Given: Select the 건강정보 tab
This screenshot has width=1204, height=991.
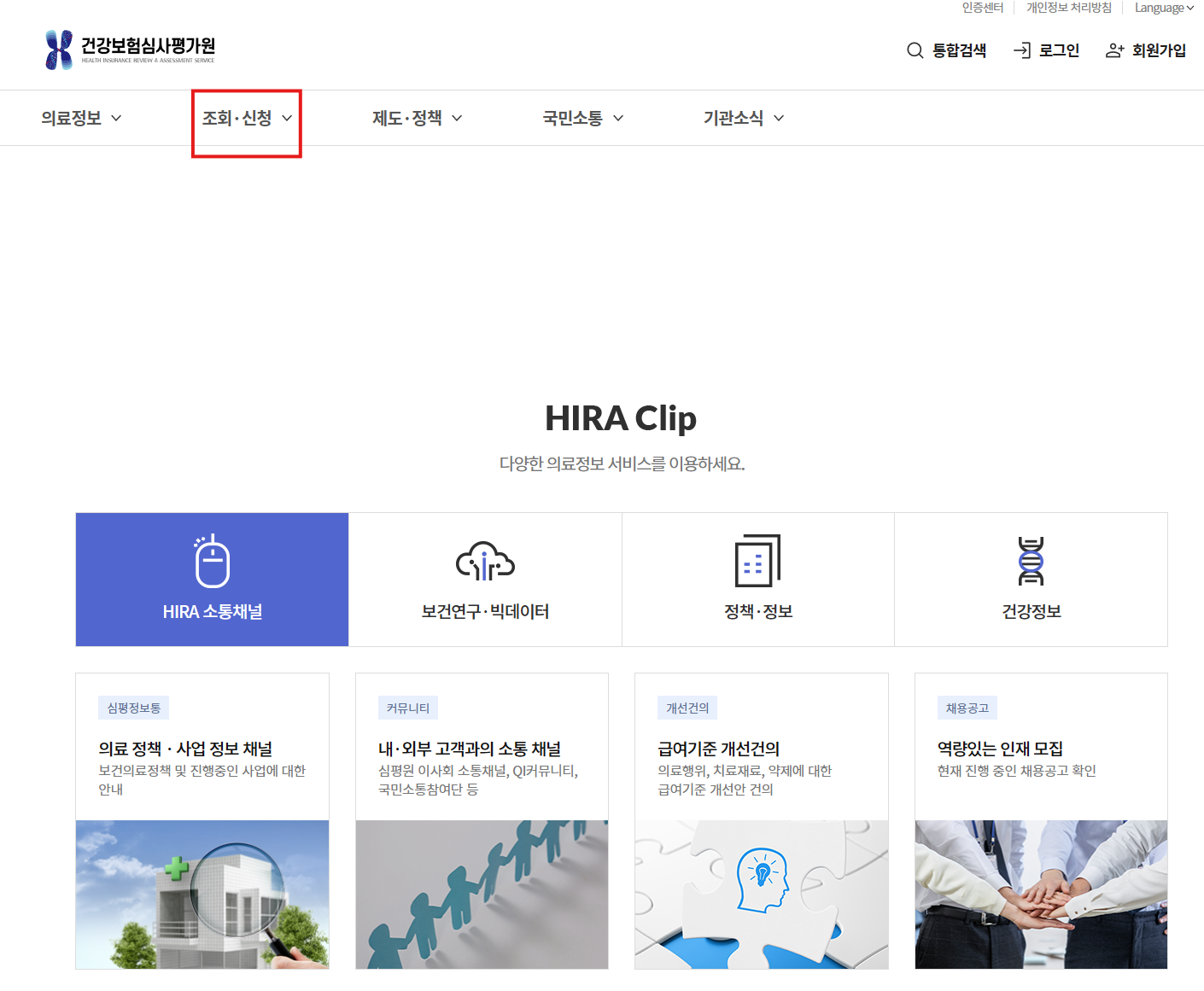Looking at the screenshot, I should tap(1031, 580).
